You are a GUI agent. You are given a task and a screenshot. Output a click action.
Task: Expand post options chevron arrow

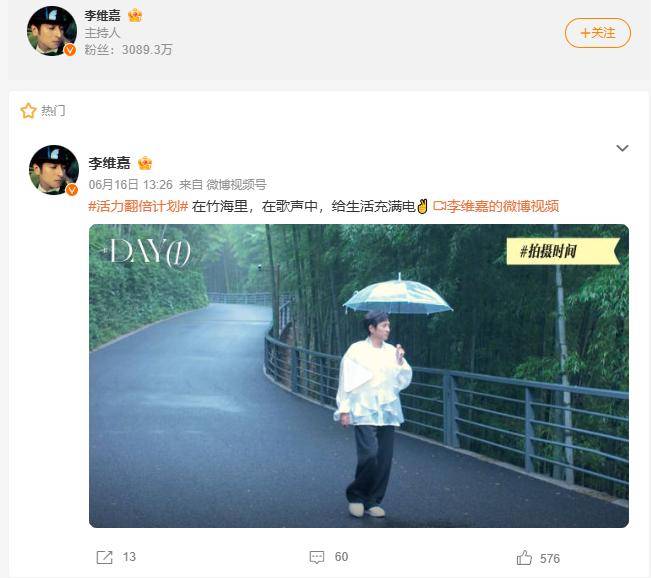tap(622, 148)
